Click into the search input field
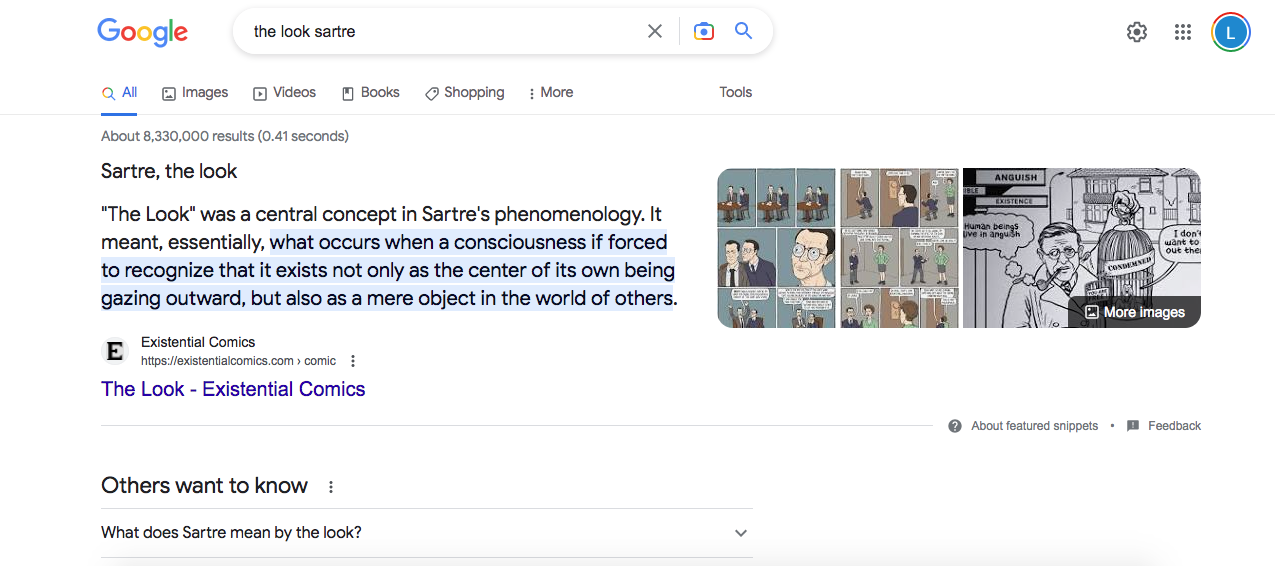 (440, 31)
